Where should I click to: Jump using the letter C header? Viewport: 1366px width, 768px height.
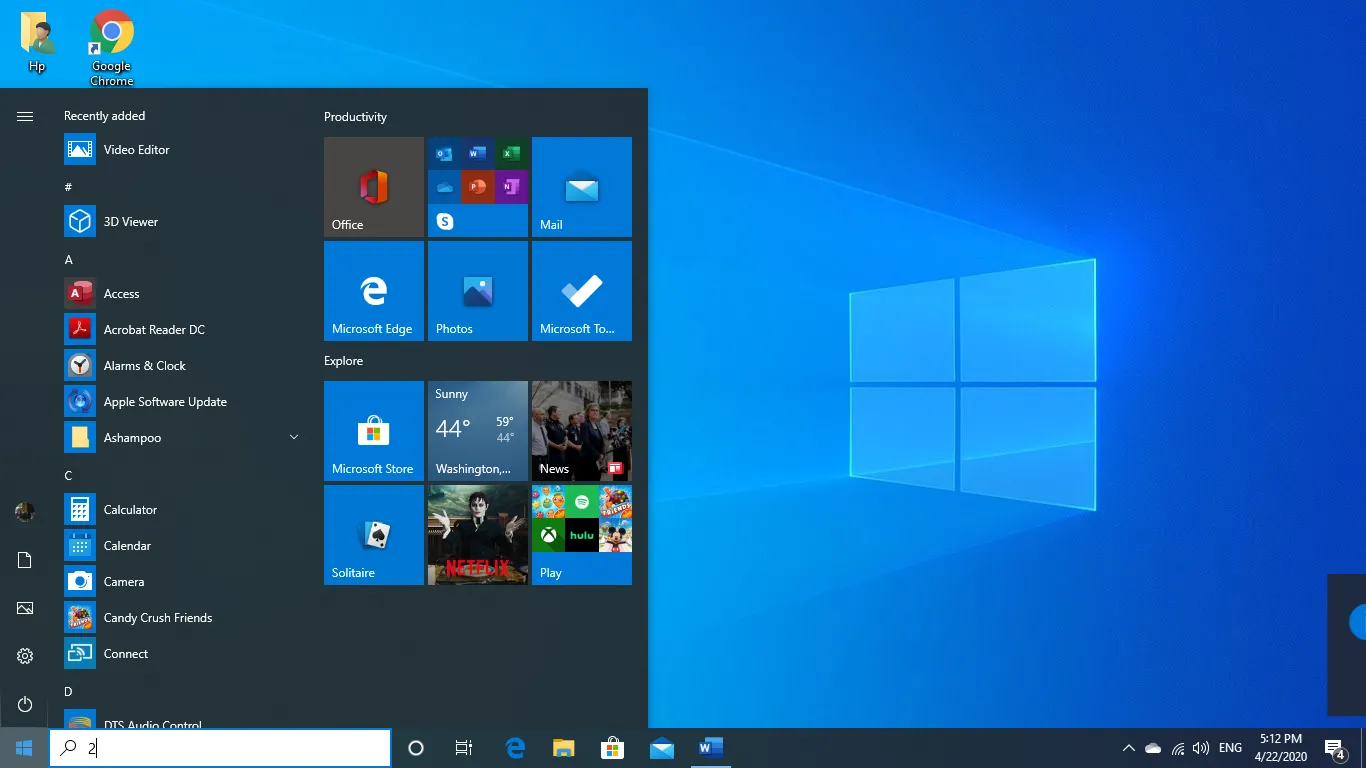69,476
